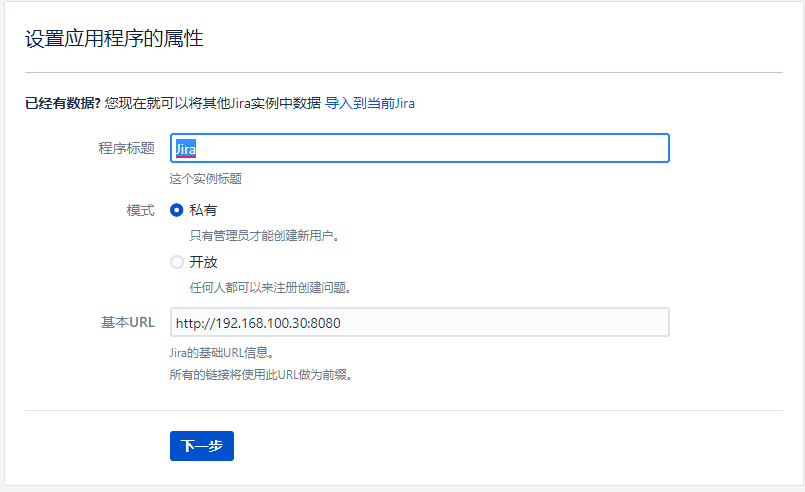Click the 设置应用程序的属性 heading

click(x=114, y=39)
